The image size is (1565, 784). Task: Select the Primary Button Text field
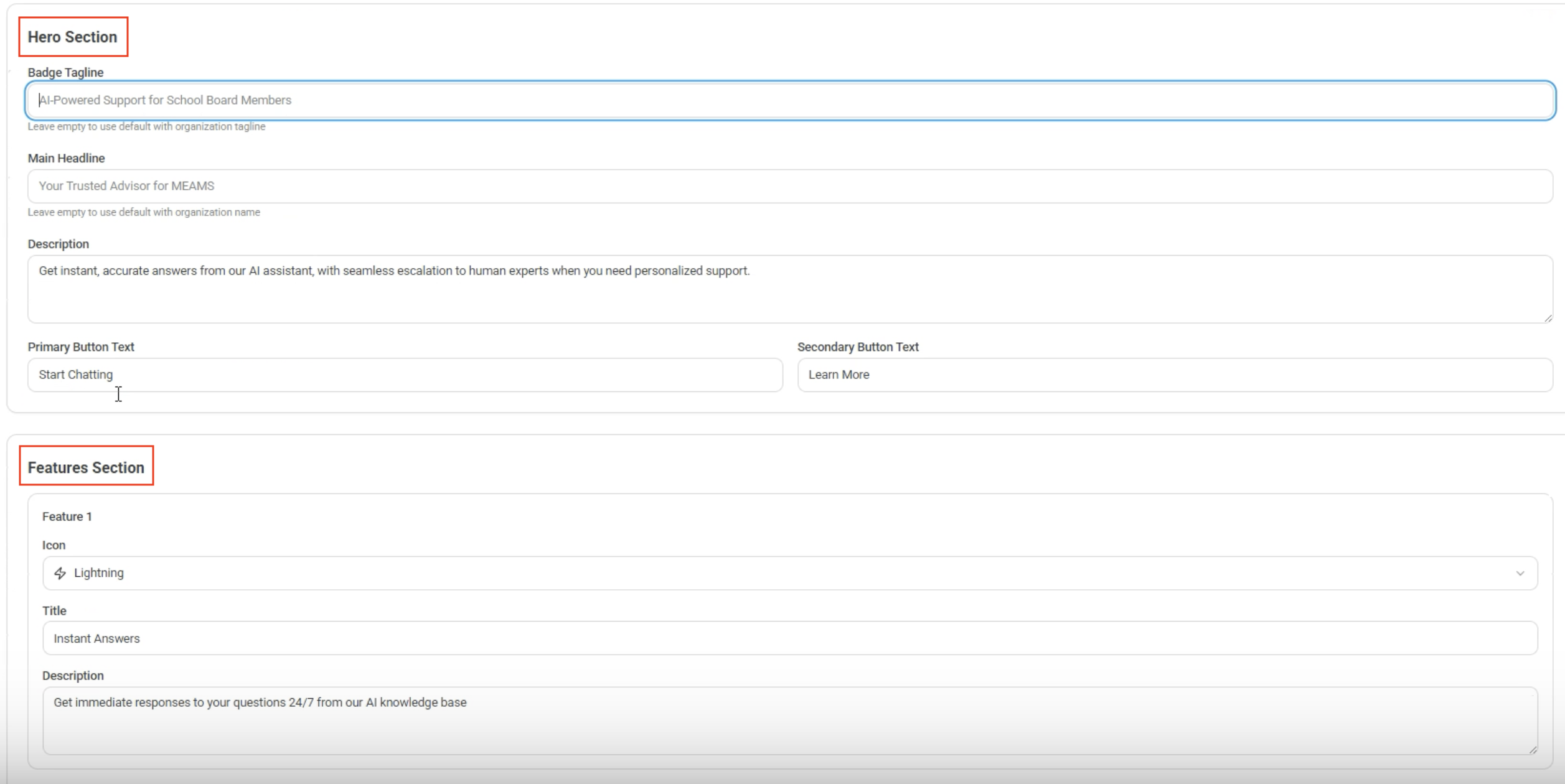(405, 375)
